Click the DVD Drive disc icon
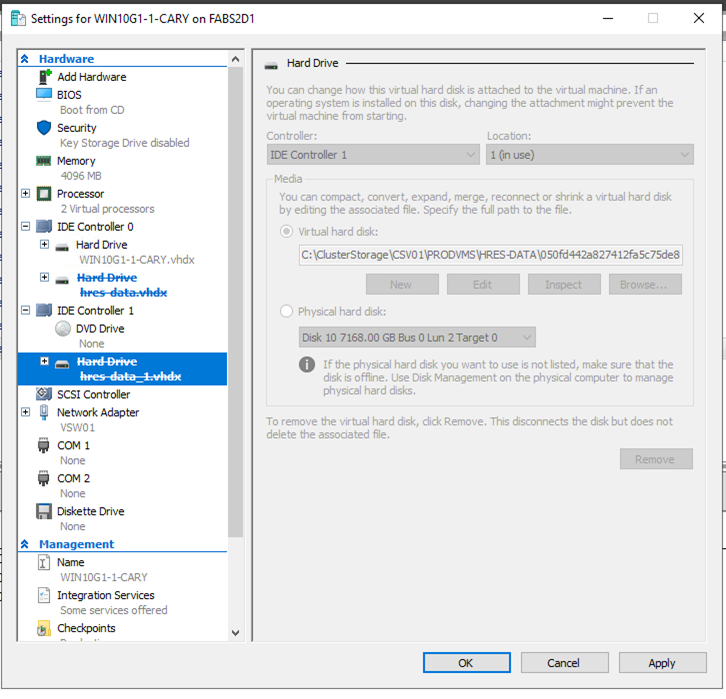 (63, 328)
